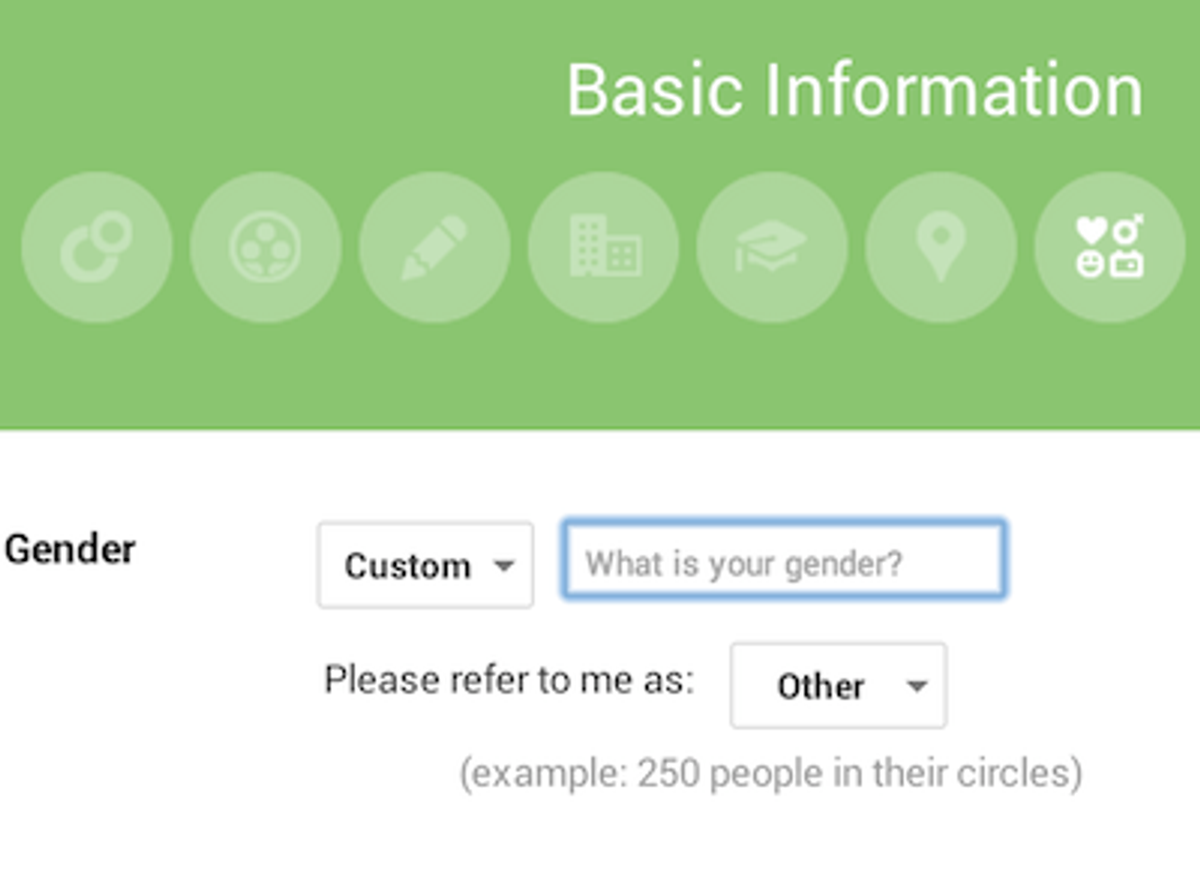Click the arrow next to Other
Viewport: 1200px width, 882px height.
[x=916, y=686]
